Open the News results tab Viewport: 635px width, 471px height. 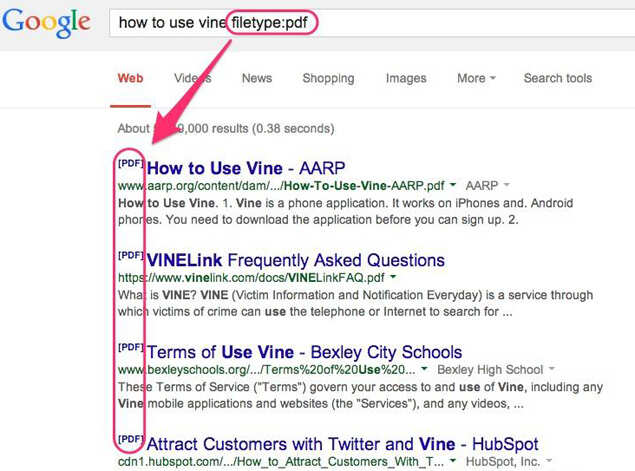pyautogui.click(x=256, y=78)
